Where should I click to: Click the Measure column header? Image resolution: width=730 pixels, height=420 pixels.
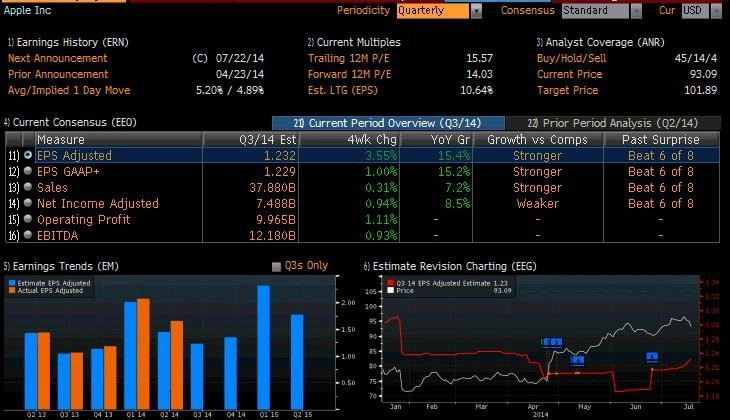[119, 140]
